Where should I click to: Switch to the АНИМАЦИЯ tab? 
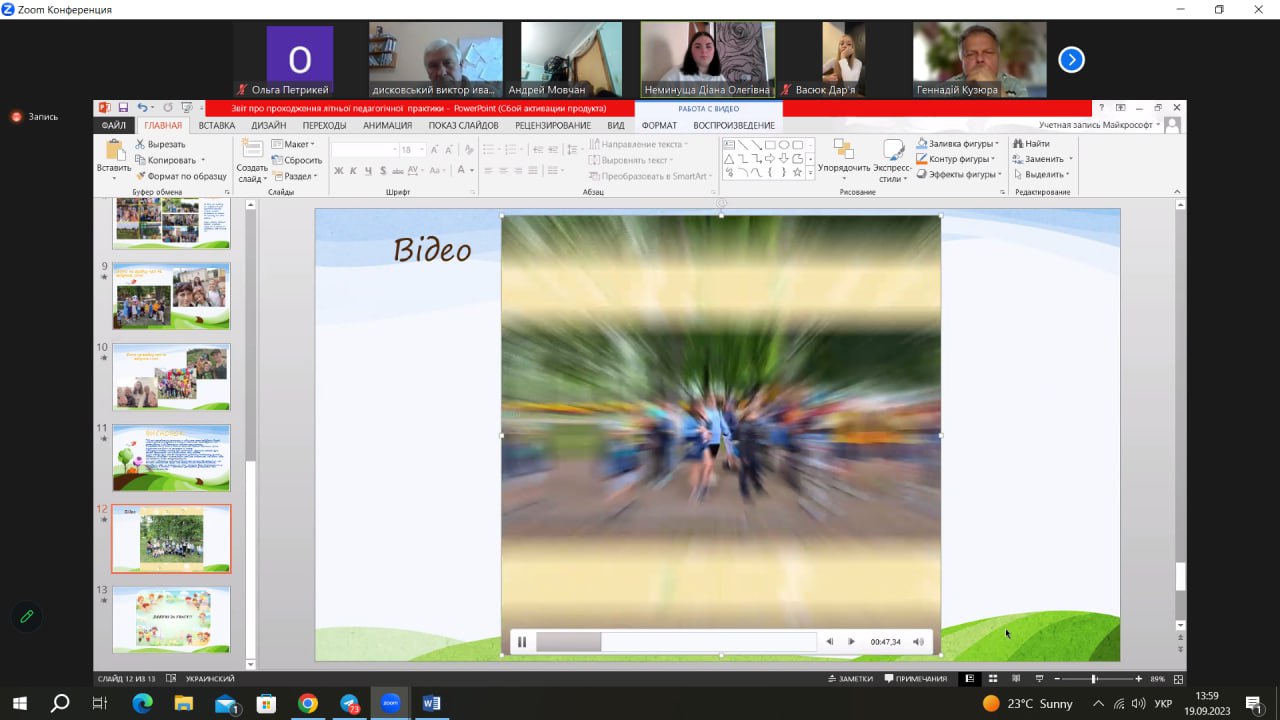(x=387, y=125)
